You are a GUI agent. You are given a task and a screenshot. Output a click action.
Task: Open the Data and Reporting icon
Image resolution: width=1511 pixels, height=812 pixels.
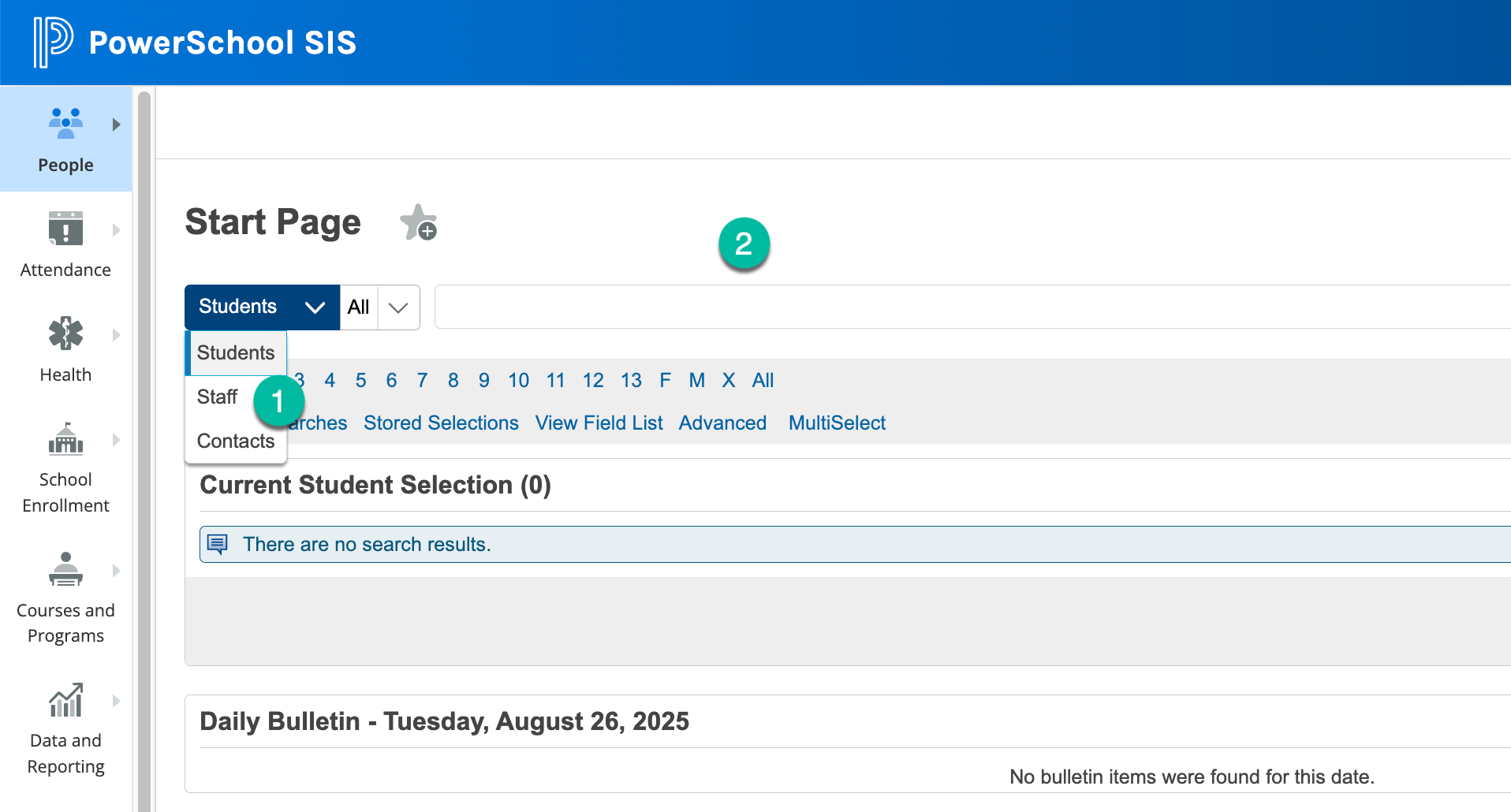(65, 700)
